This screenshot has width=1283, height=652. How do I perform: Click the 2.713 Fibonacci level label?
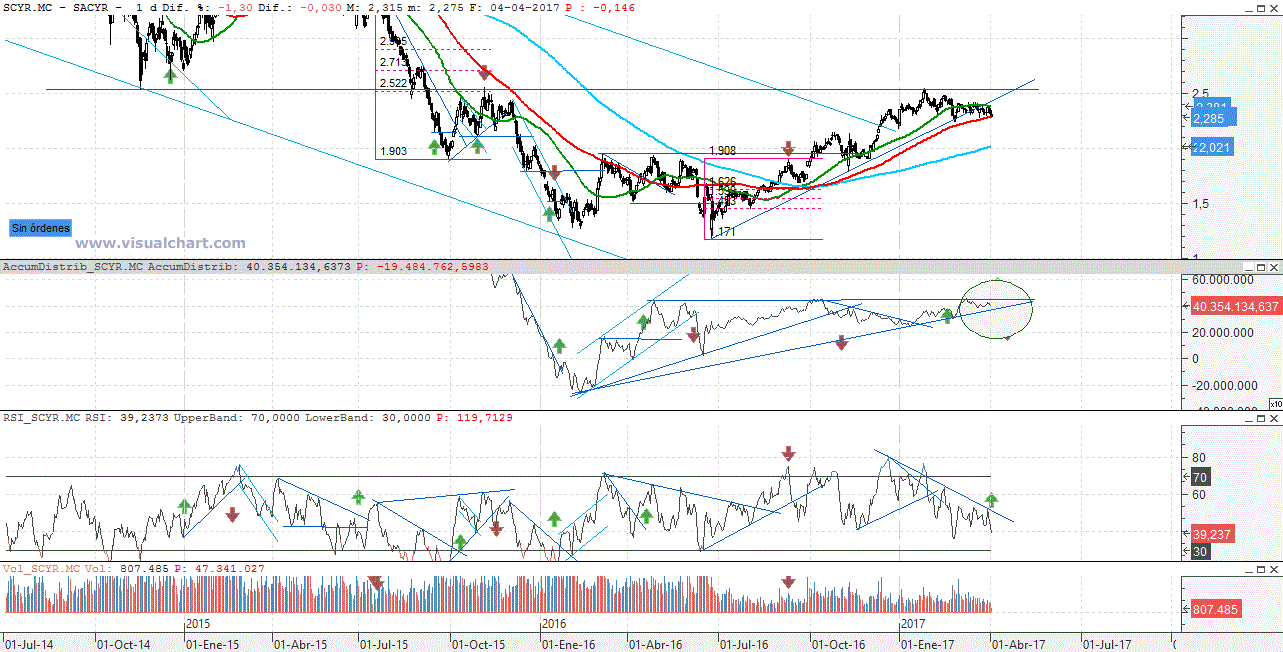[394, 62]
